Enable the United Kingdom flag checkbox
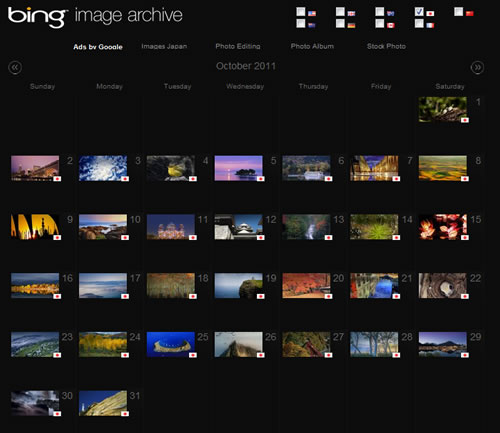The image size is (500, 433). [x=340, y=12]
